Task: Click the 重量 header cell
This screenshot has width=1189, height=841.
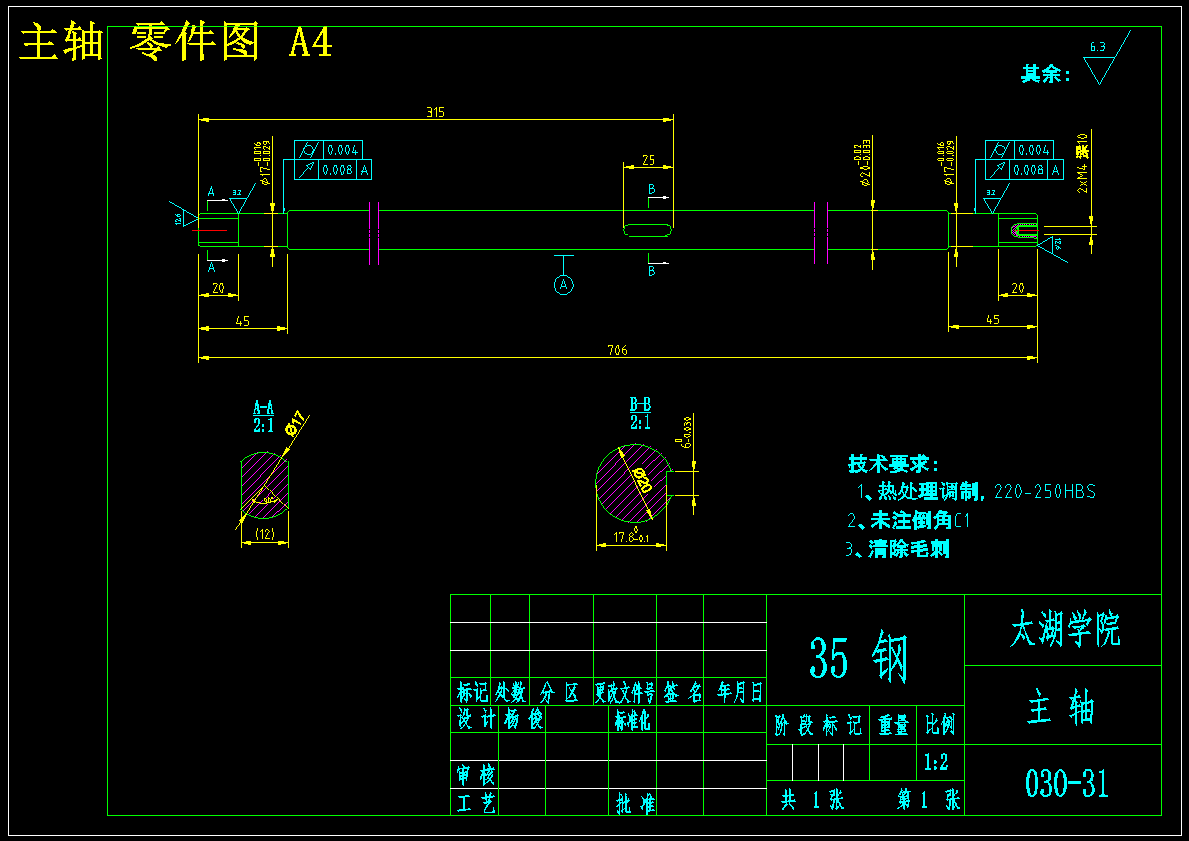Action: point(893,726)
